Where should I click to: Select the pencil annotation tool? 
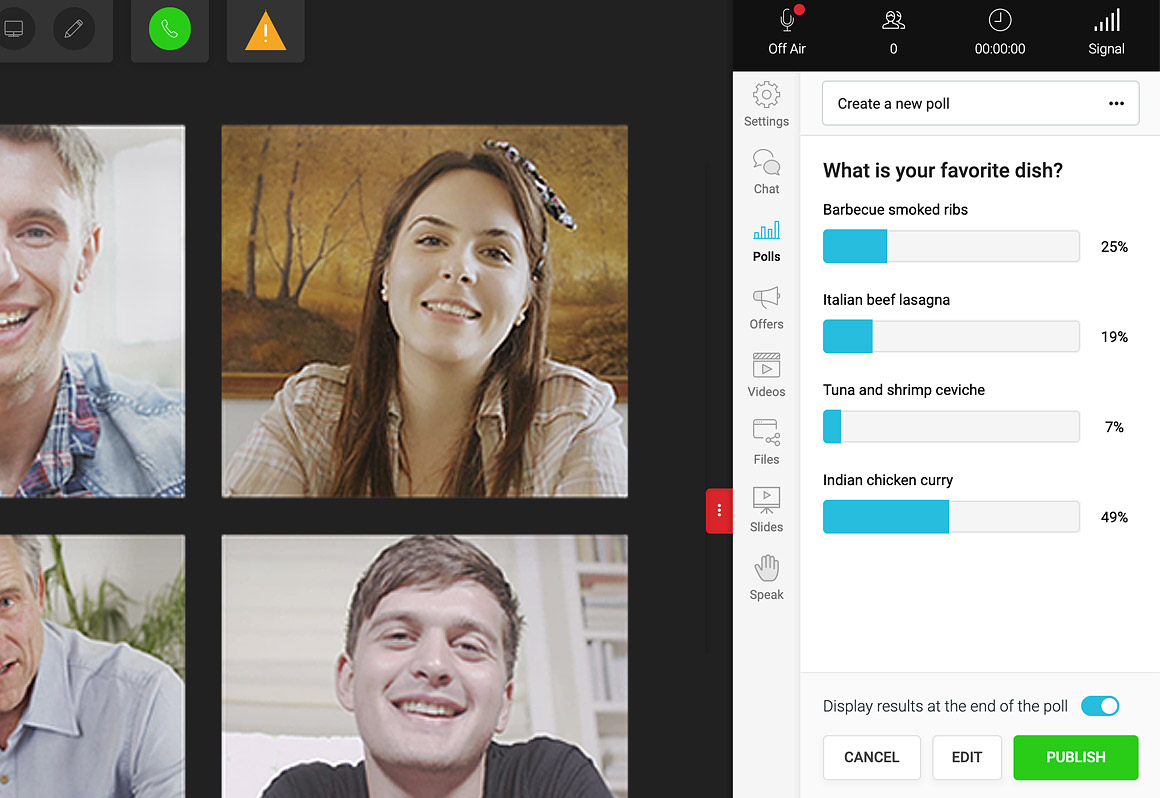(73, 29)
